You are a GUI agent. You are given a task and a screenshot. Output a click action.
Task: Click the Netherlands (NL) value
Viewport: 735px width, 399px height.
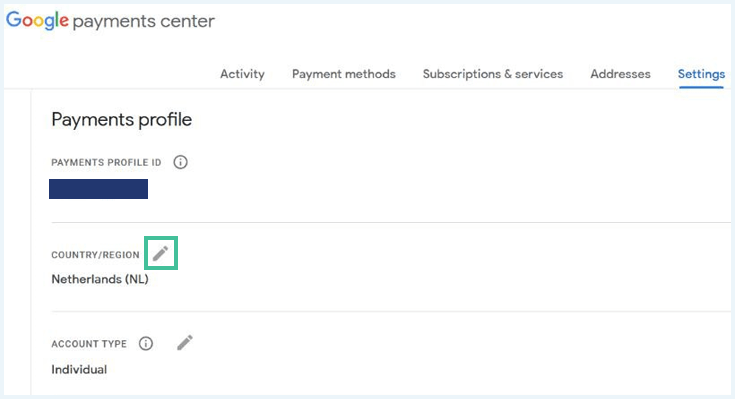tap(100, 279)
